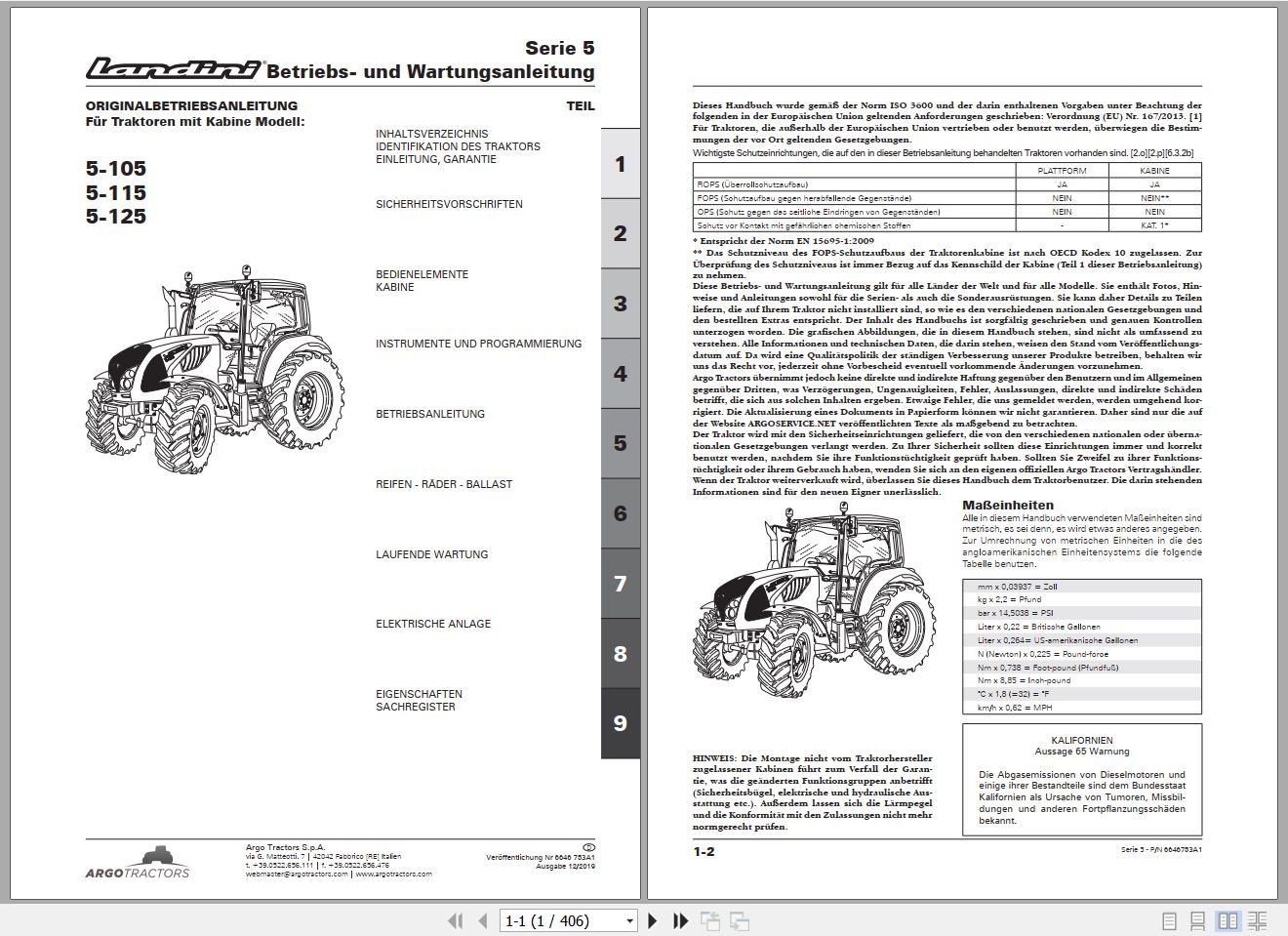This screenshot has height=936, width=1288.
Task: Click KABINE table column header
Action: tap(1154, 171)
